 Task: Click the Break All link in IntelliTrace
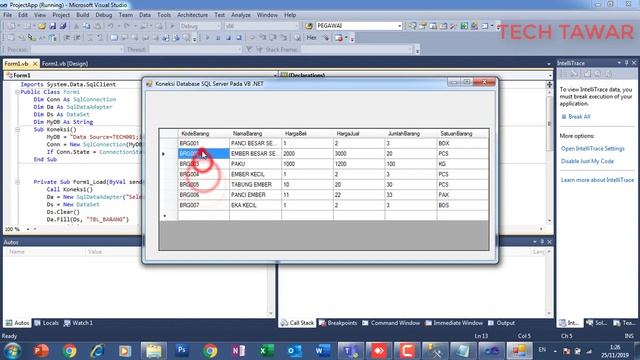pyautogui.click(x=579, y=117)
